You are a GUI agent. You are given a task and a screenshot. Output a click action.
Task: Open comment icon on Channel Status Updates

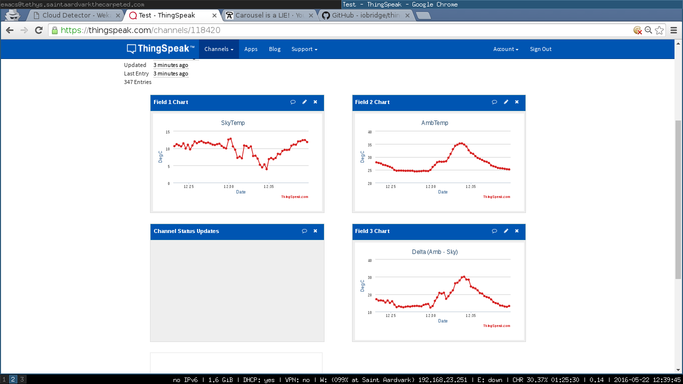click(304, 231)
